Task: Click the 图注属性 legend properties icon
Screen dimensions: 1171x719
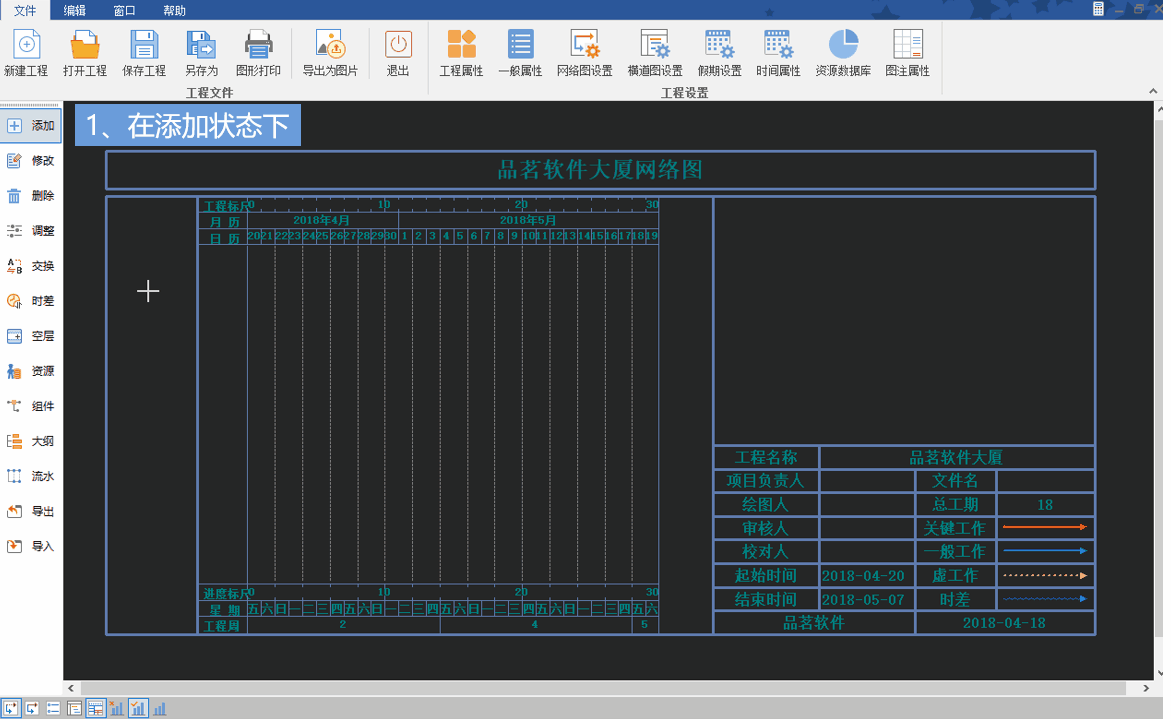Action: coord(906,51)
